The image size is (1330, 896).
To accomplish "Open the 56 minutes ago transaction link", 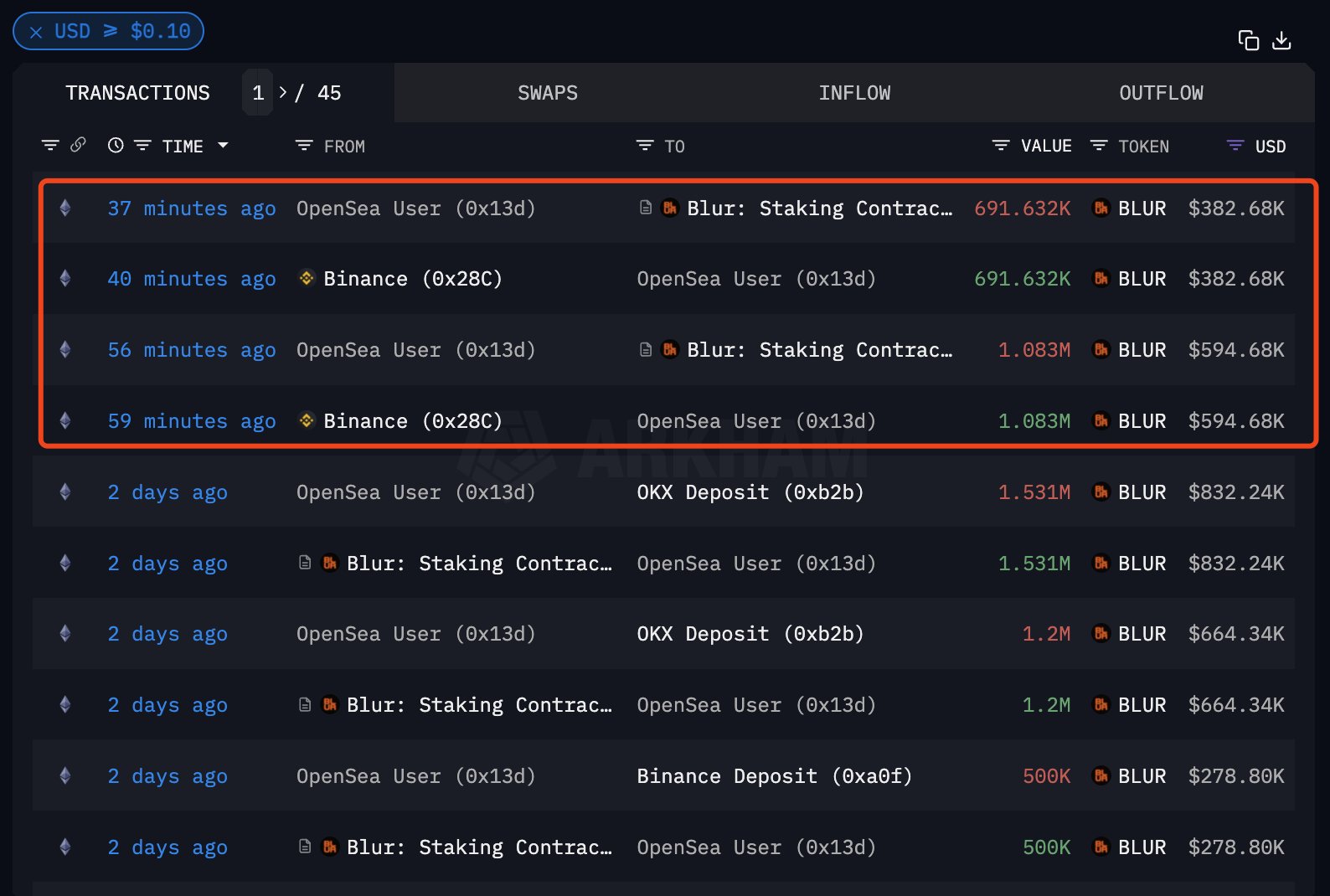I will pos(192,350).
